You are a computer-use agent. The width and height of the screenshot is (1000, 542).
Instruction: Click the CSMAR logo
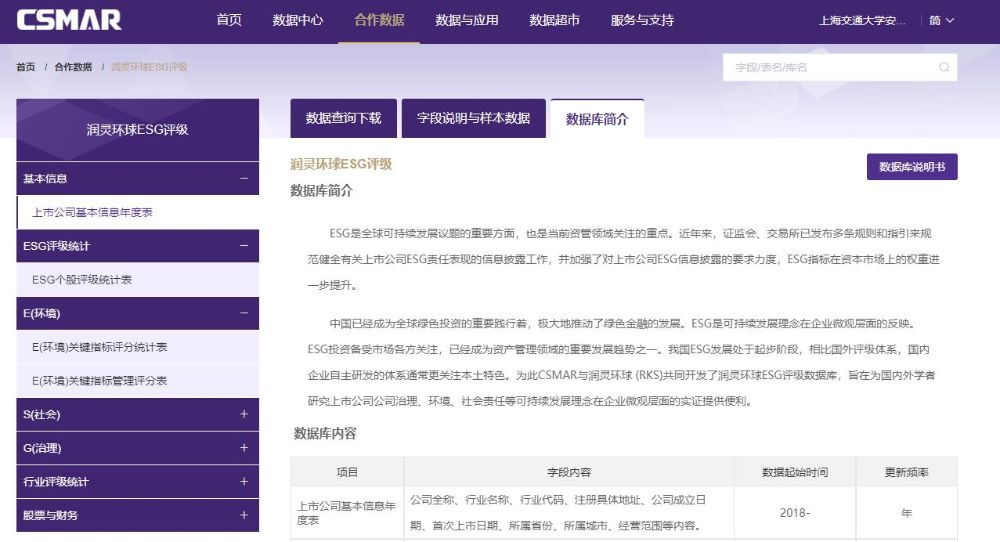(69, 20)
